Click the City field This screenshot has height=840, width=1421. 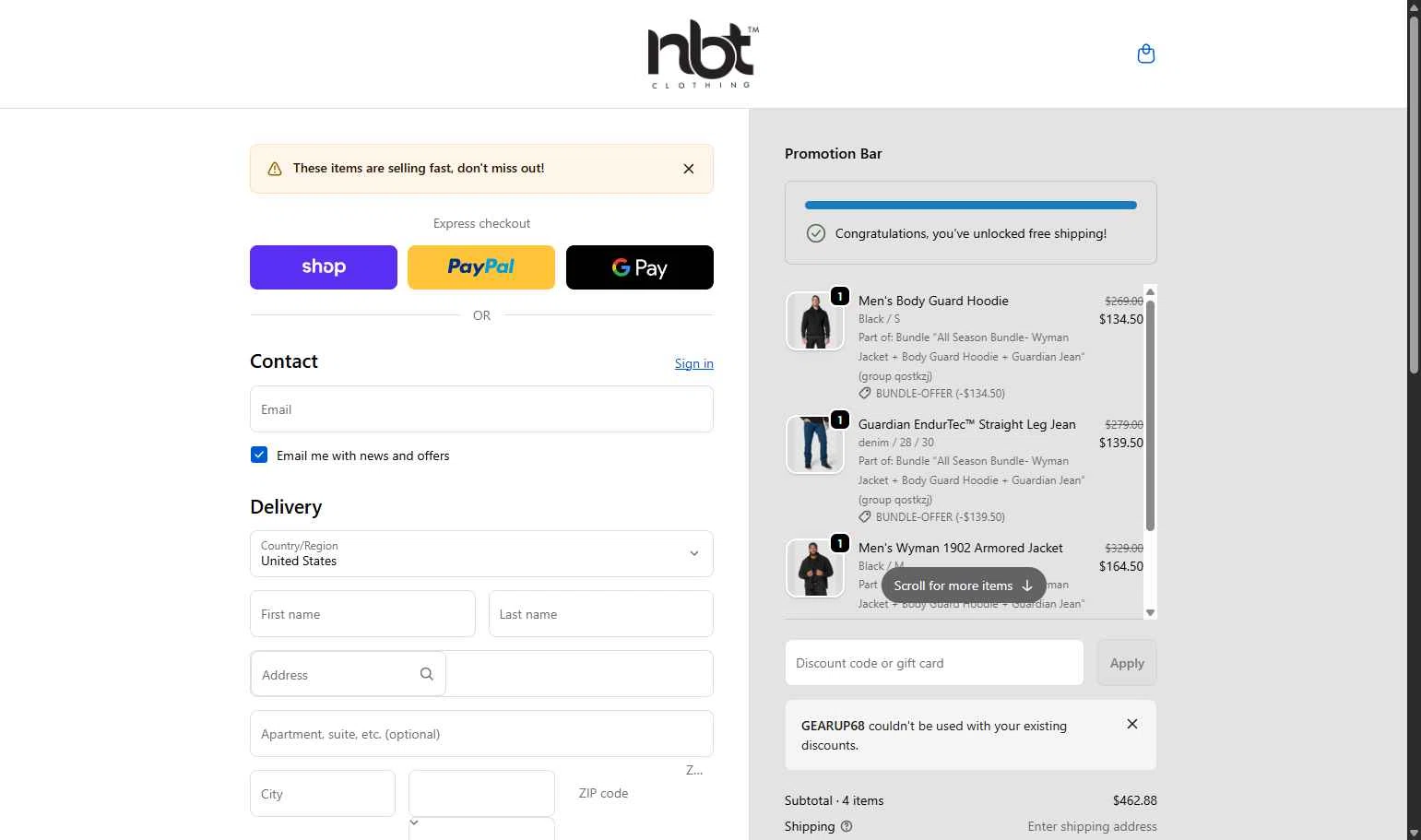point(323,794)
